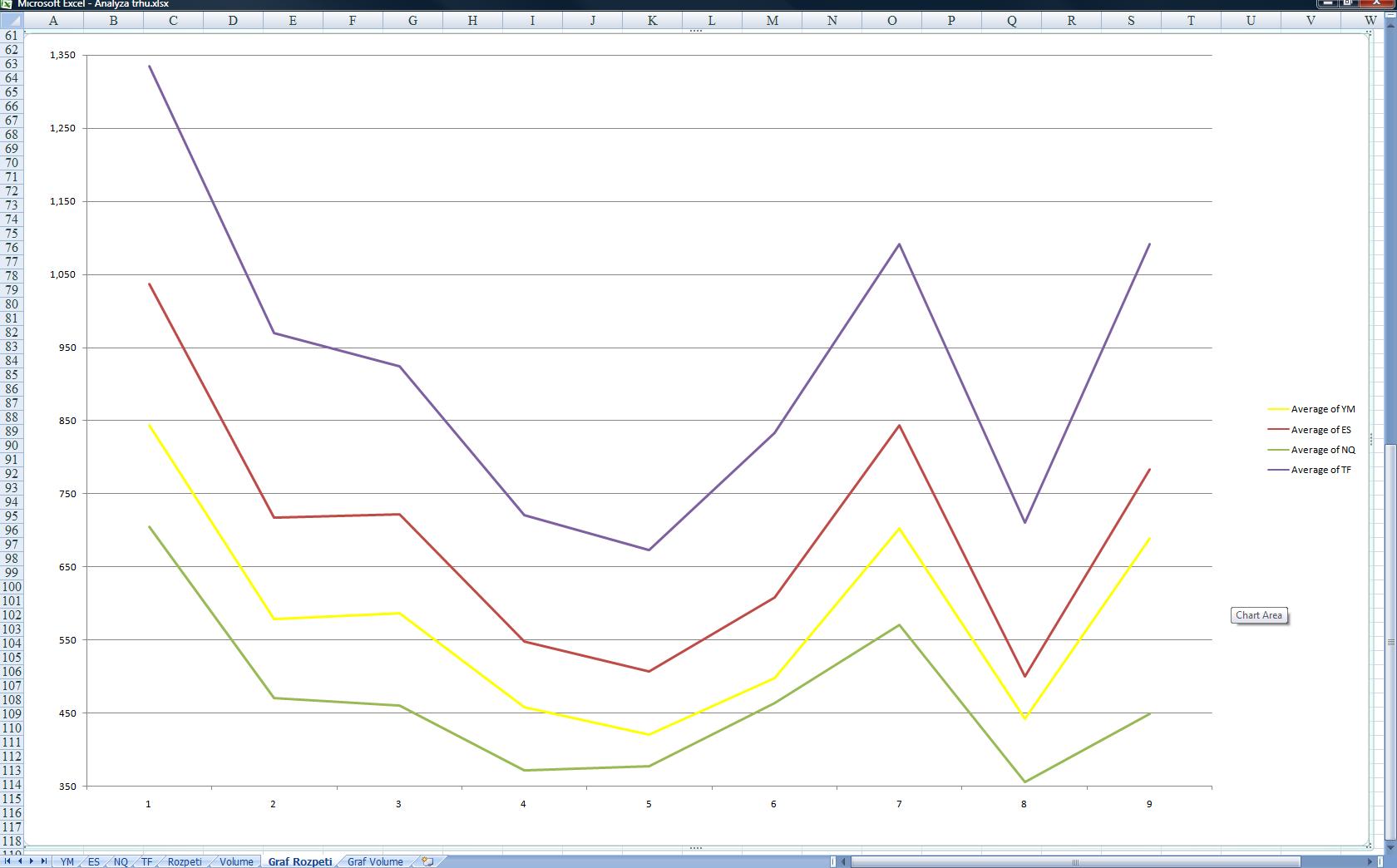Image resolution: width=1397 pixels, height=868 pixels.
Task: Select column H header
Action: [472, 20]
